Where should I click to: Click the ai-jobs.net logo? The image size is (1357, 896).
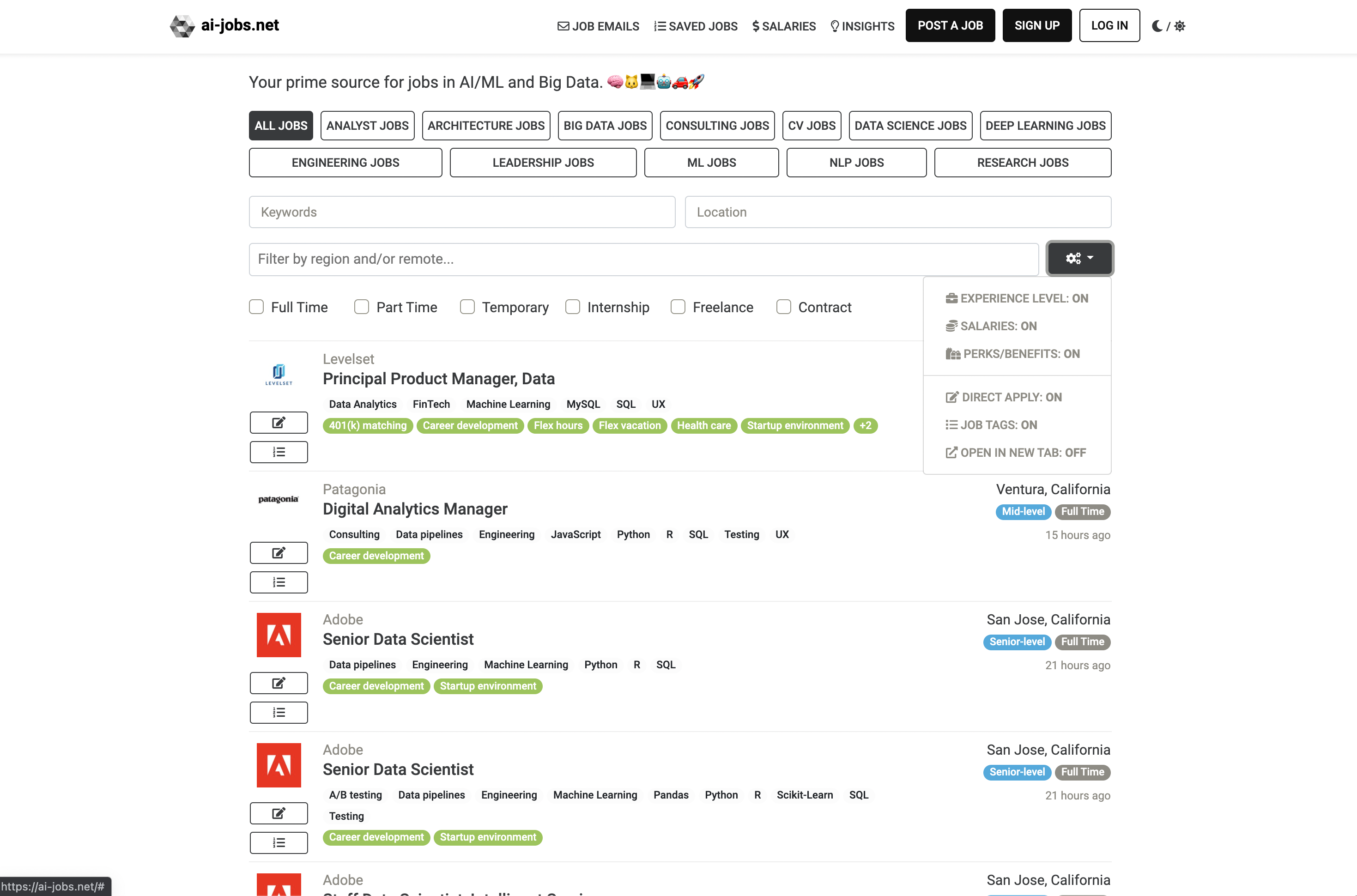224,25
